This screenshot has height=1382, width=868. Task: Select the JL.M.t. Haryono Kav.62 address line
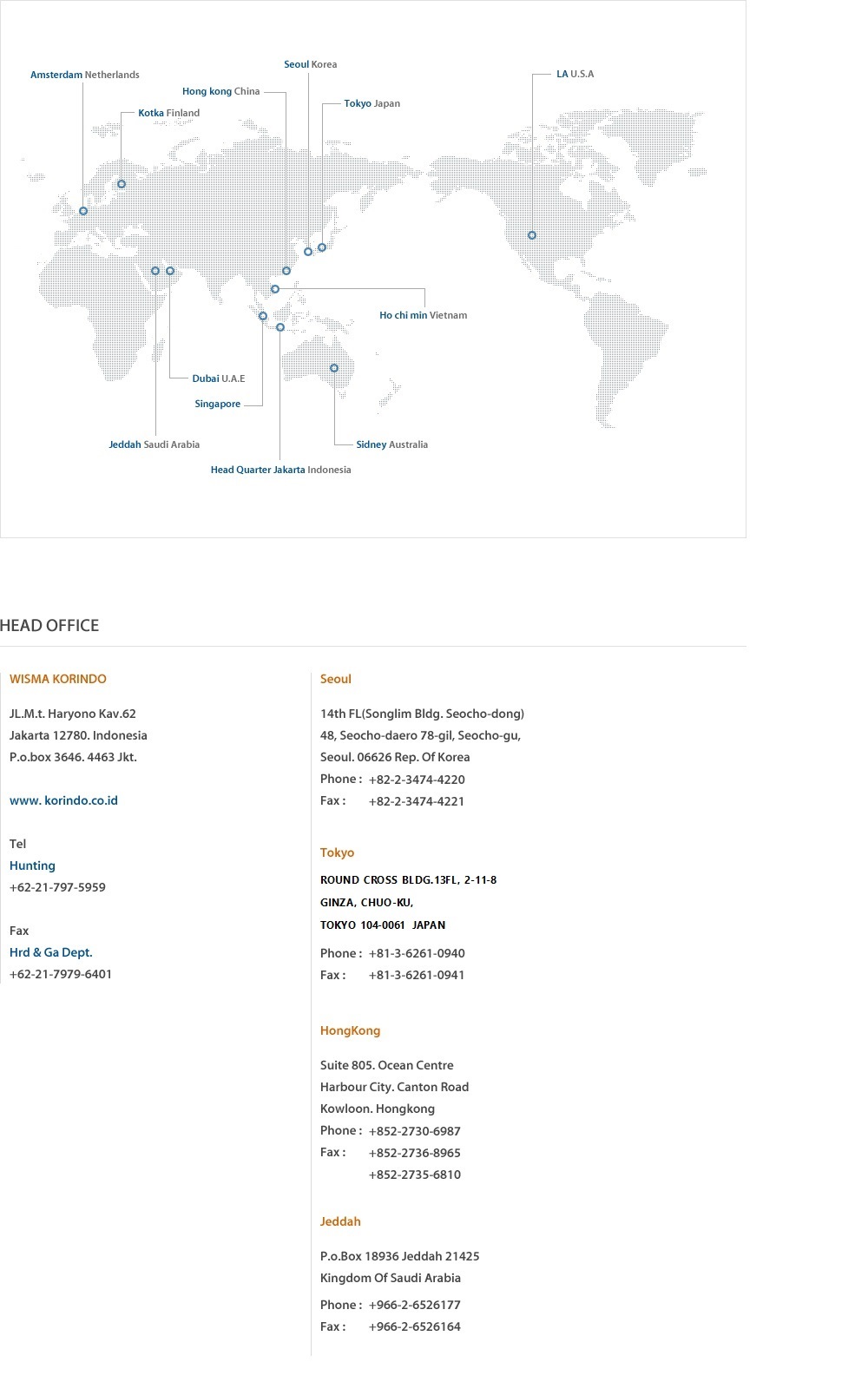(x=73, y=714)
